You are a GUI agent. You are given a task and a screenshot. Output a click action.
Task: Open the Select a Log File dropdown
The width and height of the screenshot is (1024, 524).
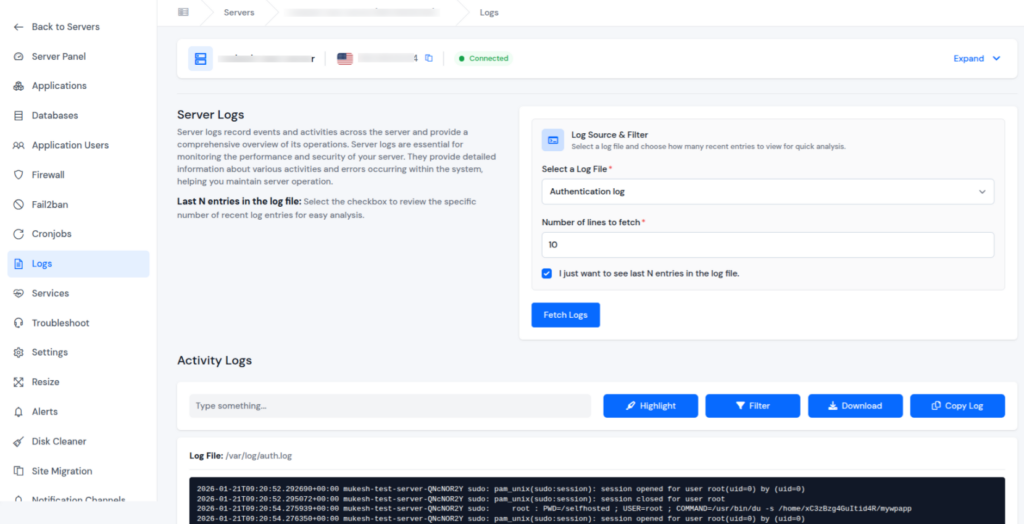(x=768, y=192)
